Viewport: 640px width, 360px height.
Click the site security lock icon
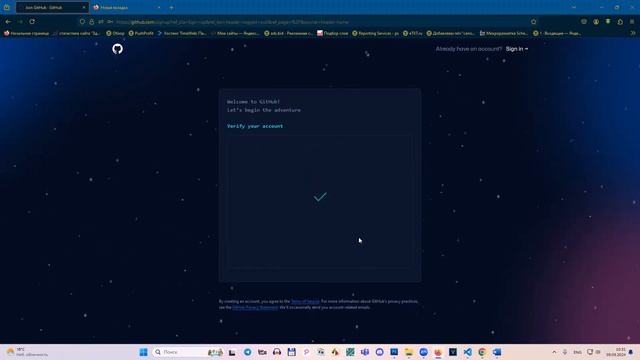click(91, 22)
